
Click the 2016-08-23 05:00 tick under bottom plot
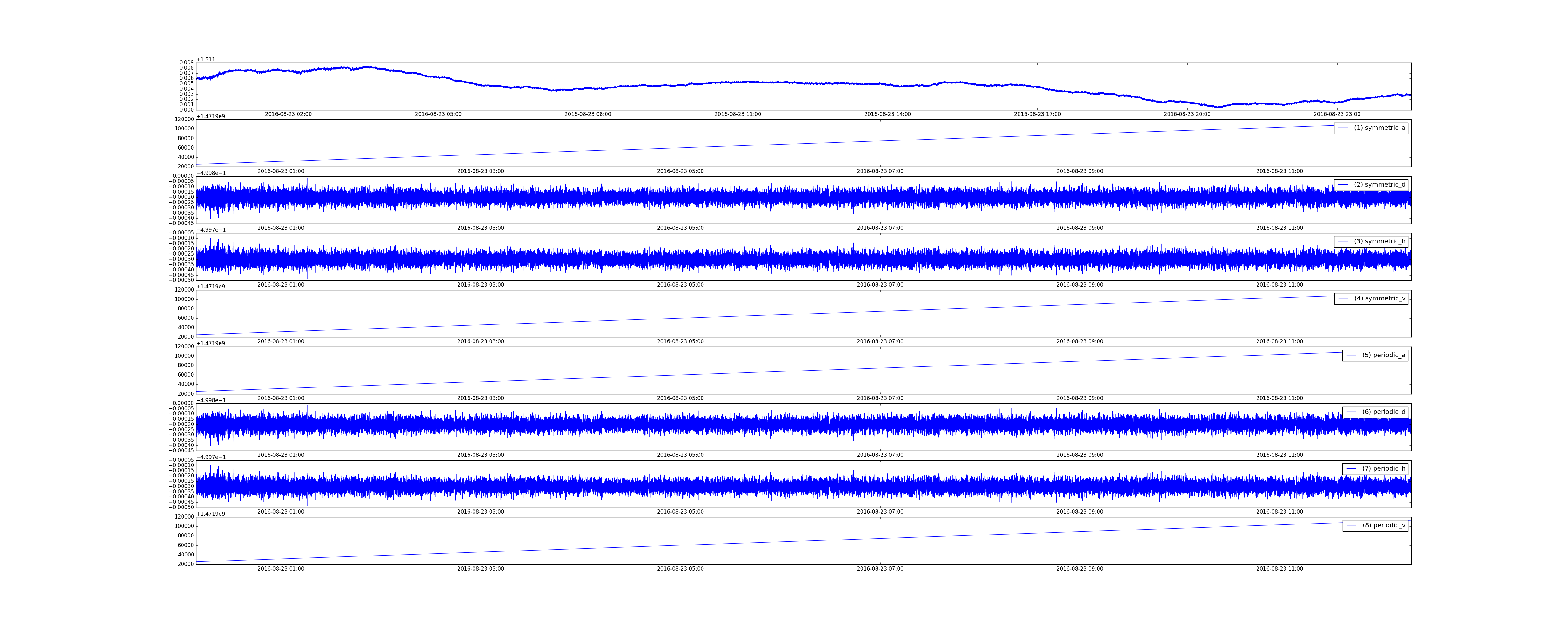click(680, 569)
